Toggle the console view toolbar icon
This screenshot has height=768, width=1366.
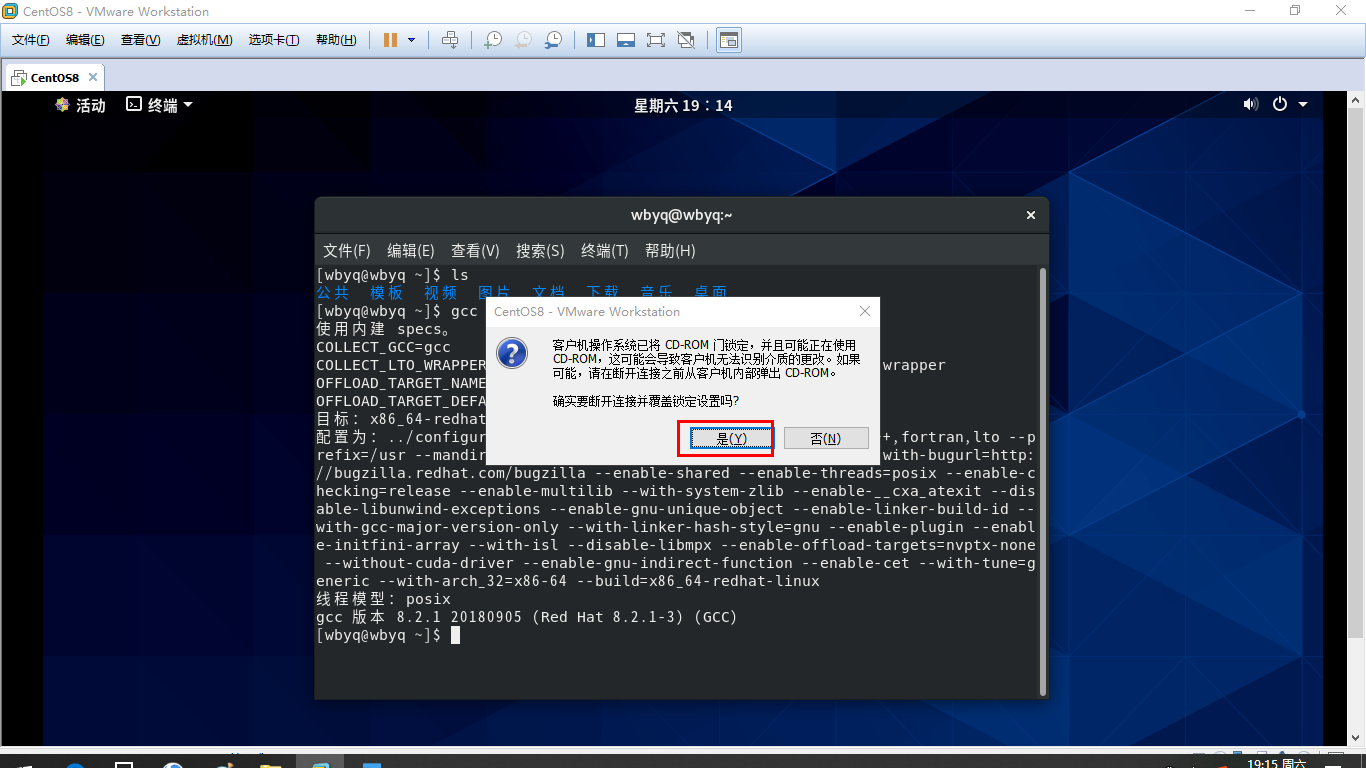click(729, 40)
